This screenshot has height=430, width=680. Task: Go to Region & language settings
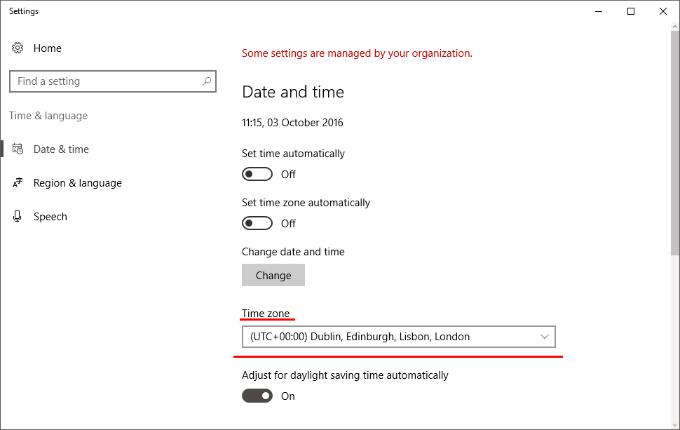[x=77, y=183]
